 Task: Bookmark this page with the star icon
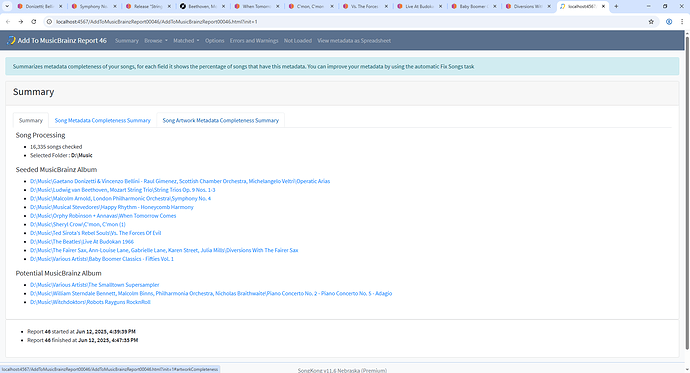point(651,22)
